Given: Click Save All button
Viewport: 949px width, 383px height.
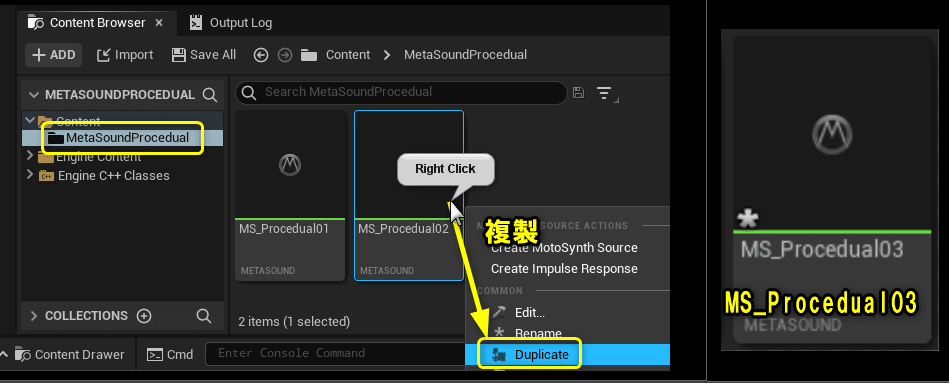Looking at the screenshot, I should pyautogui.click(x=204, y=55).
